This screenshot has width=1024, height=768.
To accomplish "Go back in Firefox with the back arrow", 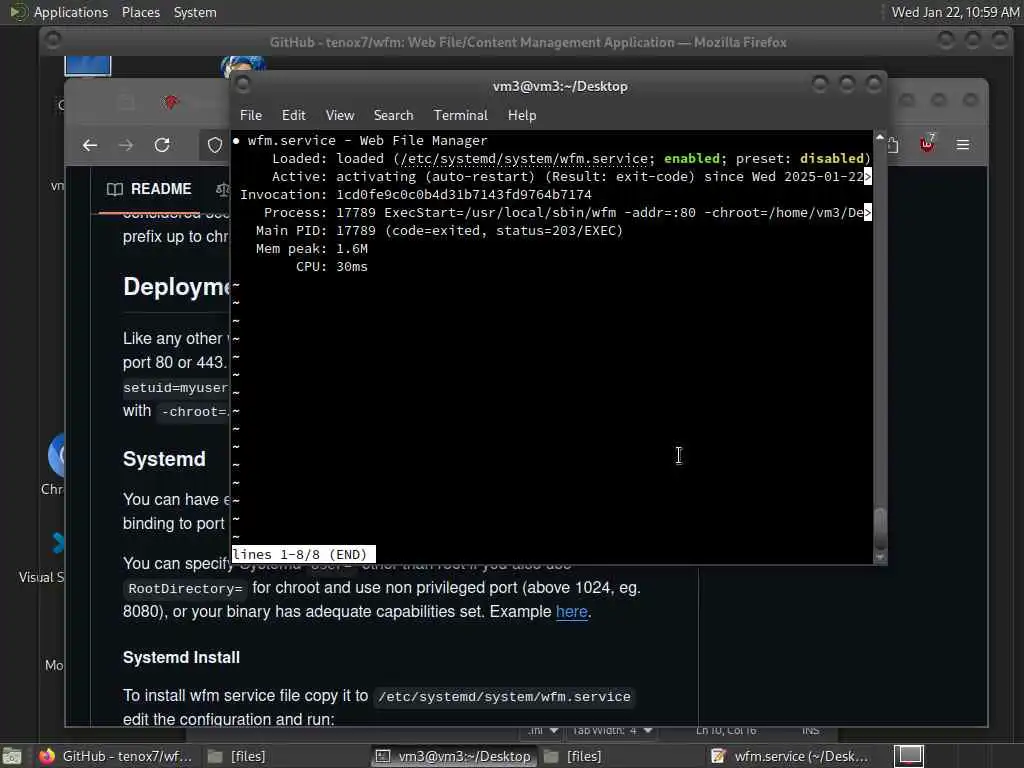I will click(90, 145).
